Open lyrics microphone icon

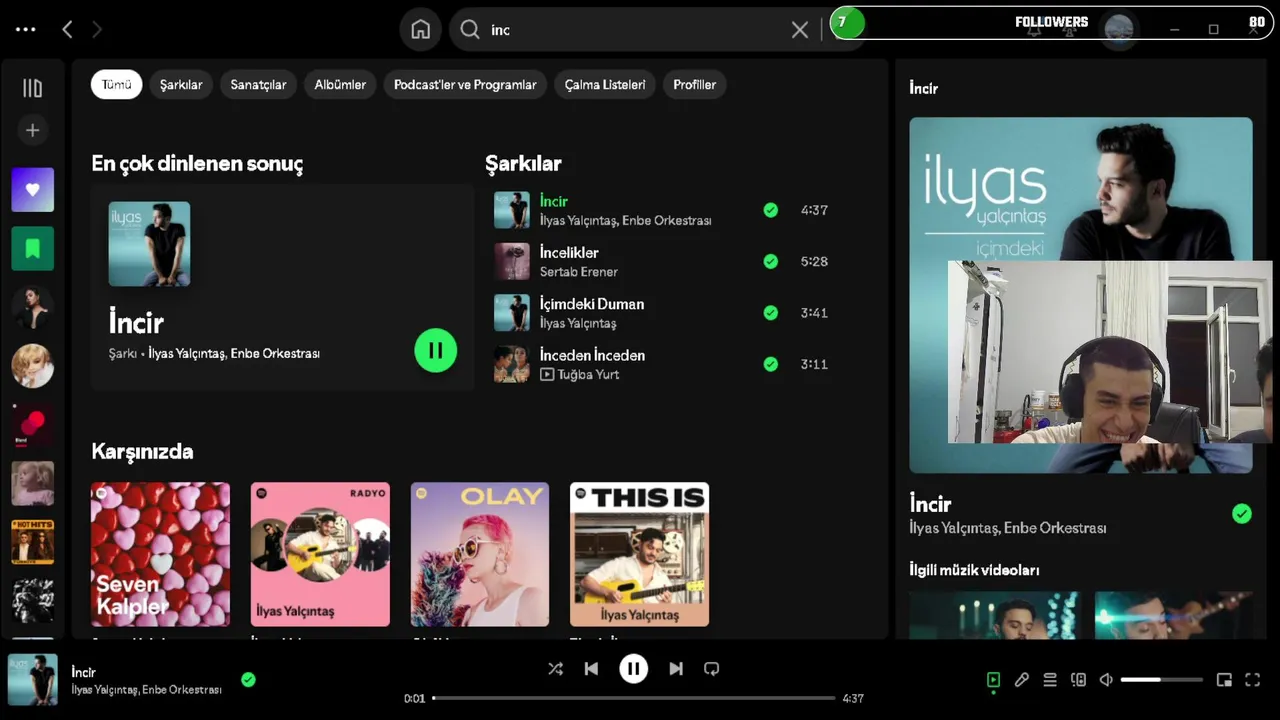(1021, 680)
